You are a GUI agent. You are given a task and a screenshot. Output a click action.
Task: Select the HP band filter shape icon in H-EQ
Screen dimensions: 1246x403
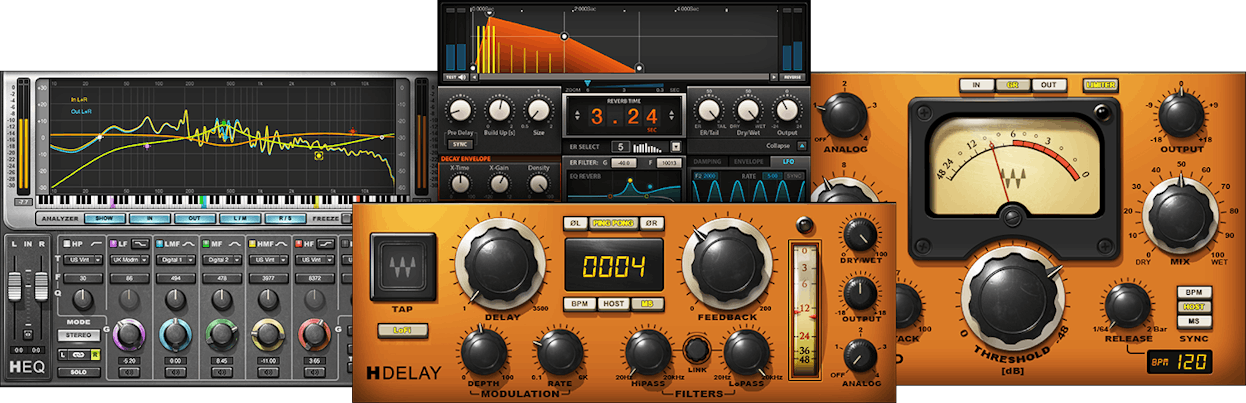[96, 243]
